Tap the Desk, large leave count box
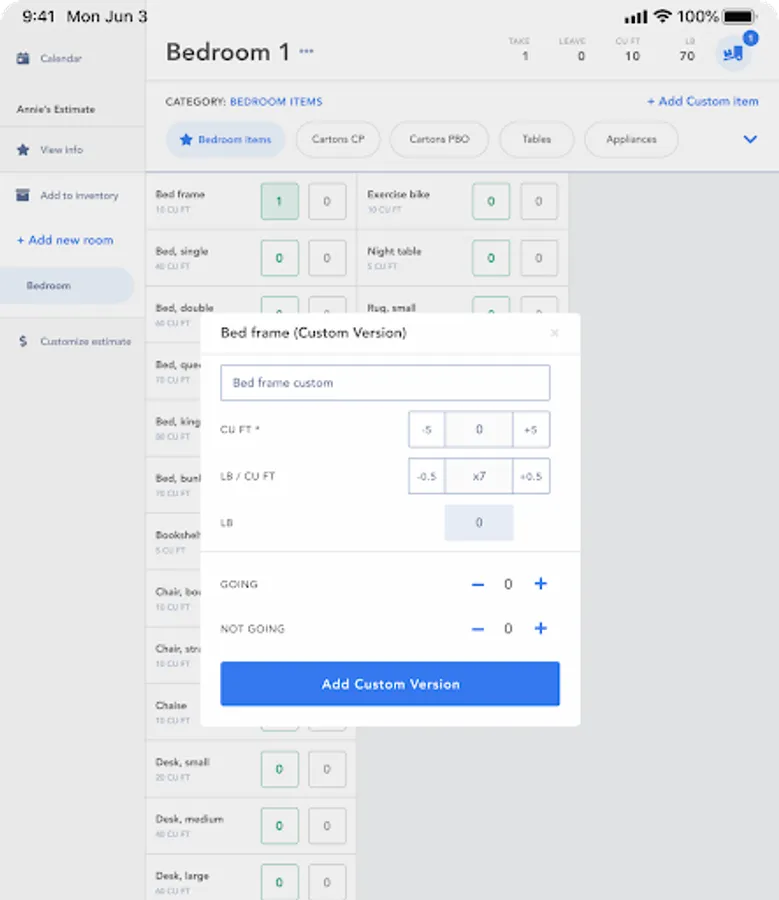The height and width of the screenshot is (900, 779). [x=327, y=882]
